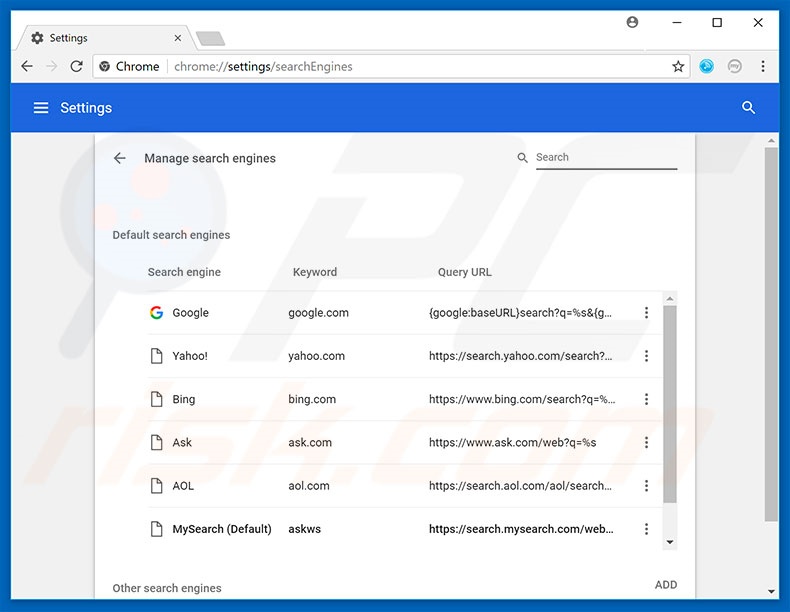
Task: Click the search icon in Settings header
Action: pyautogui.click(x=748, y=107)
